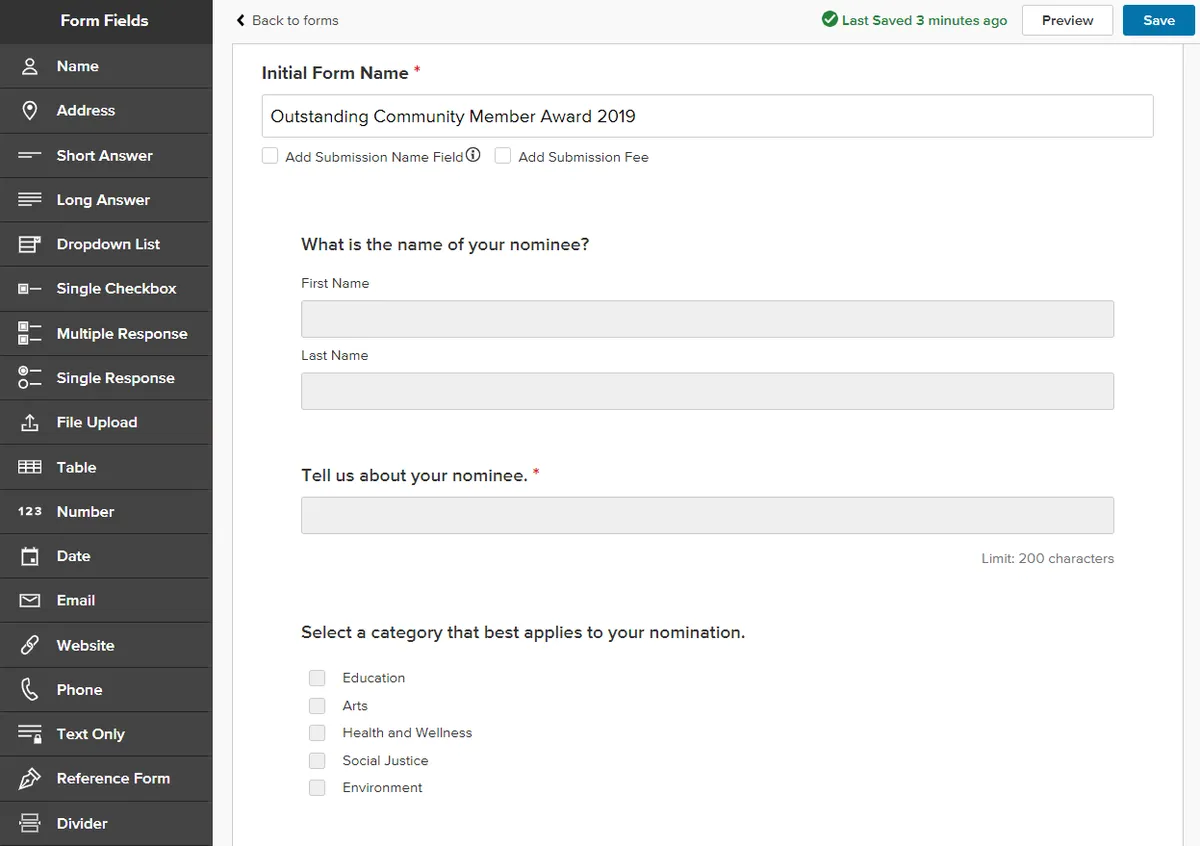This screenshot has height=846, width=1200.
Task: Edit the Initial Form Name input
Action: pyautogui.click(x=707, y=116)
